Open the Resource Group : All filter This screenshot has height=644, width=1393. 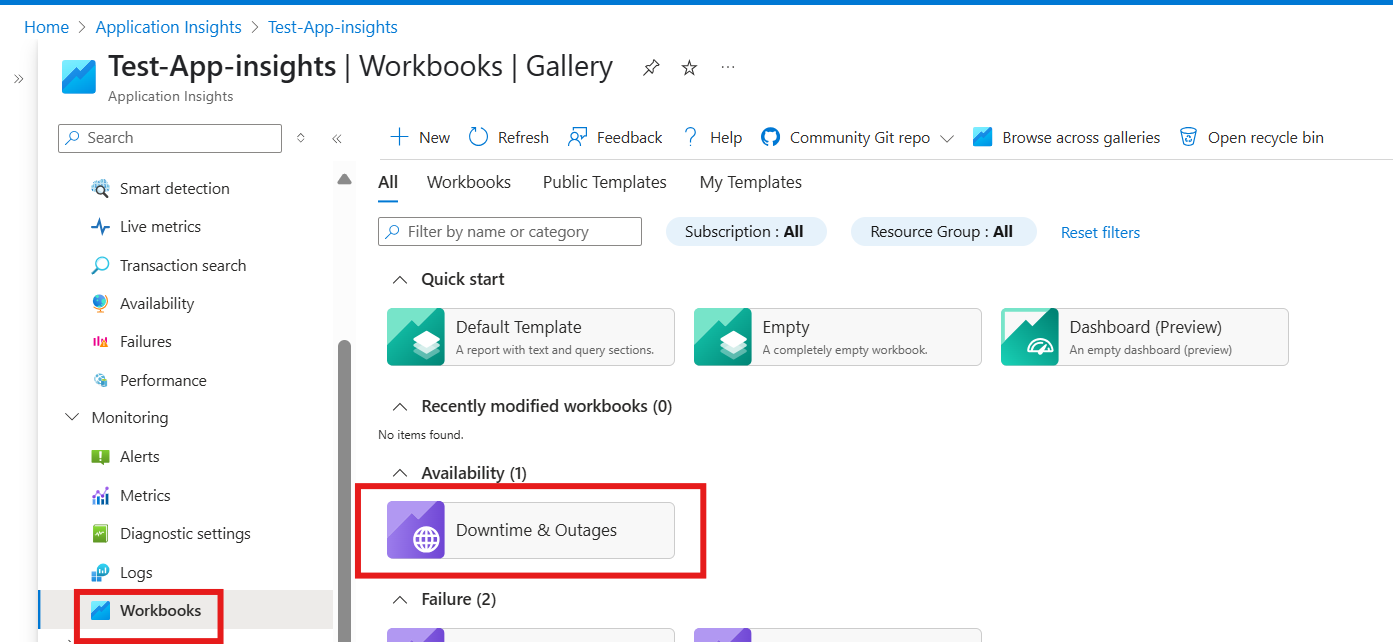943,231
